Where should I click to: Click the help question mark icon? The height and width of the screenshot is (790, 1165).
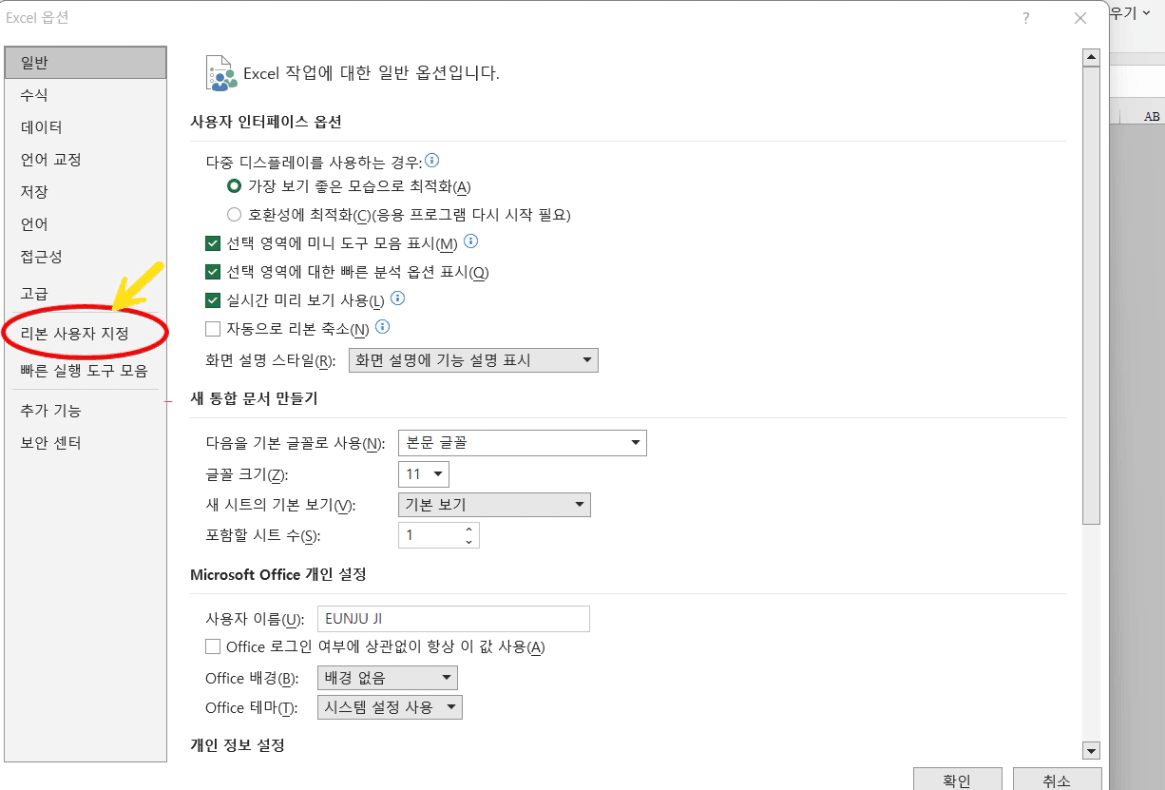pos(1025,19)
